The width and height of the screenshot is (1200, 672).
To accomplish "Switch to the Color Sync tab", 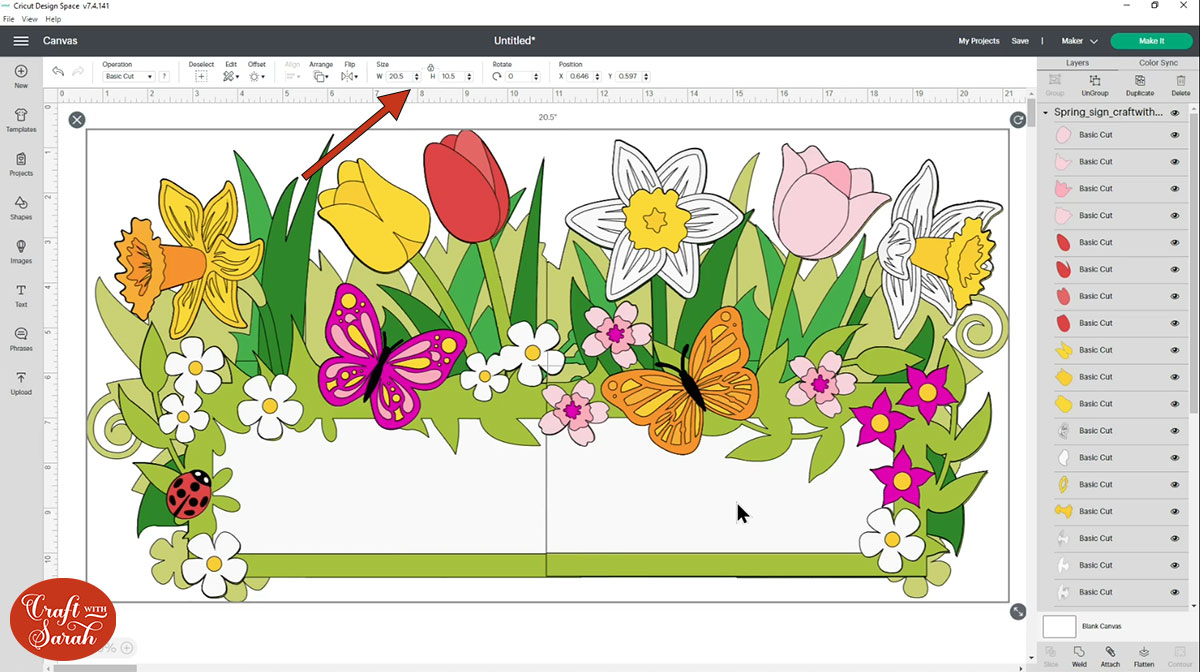I will [1158, 63].
